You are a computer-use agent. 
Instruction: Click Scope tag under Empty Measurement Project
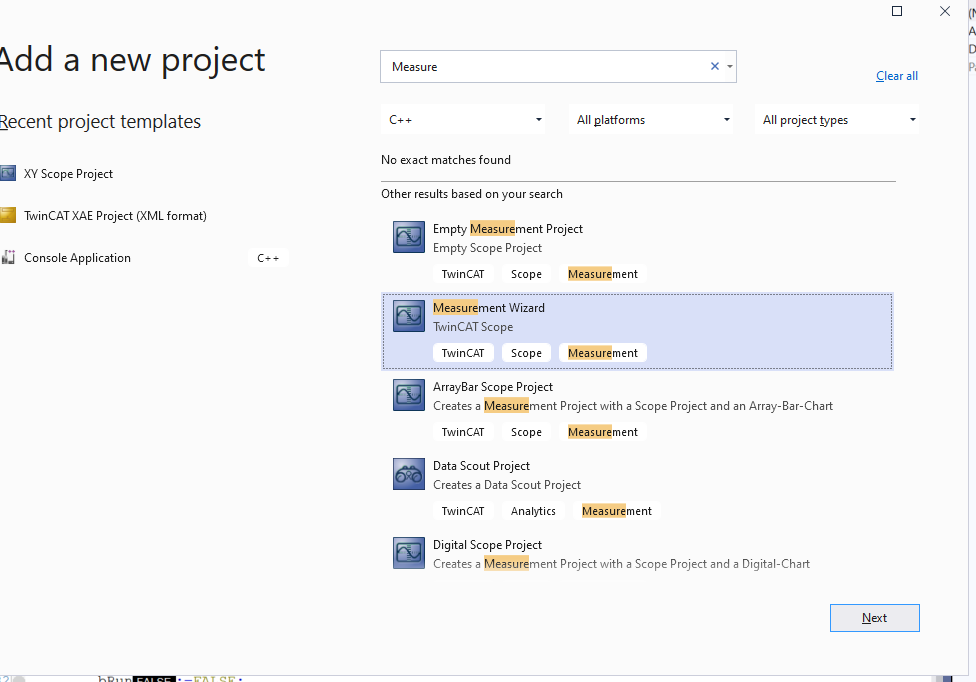click(x=526, y=274)
